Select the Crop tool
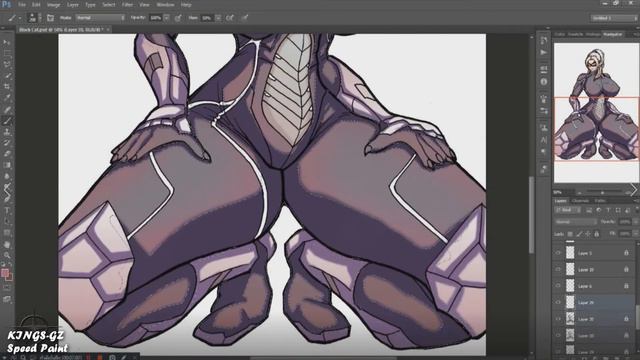The image size is (640, 360). pos(7,87)
